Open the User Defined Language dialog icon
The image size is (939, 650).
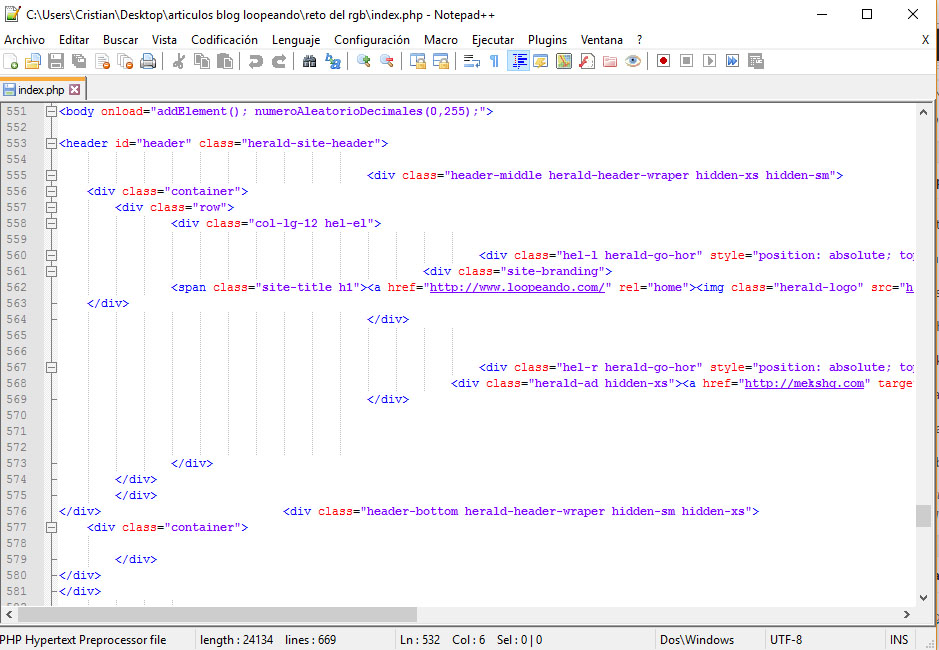coord(541,61)
